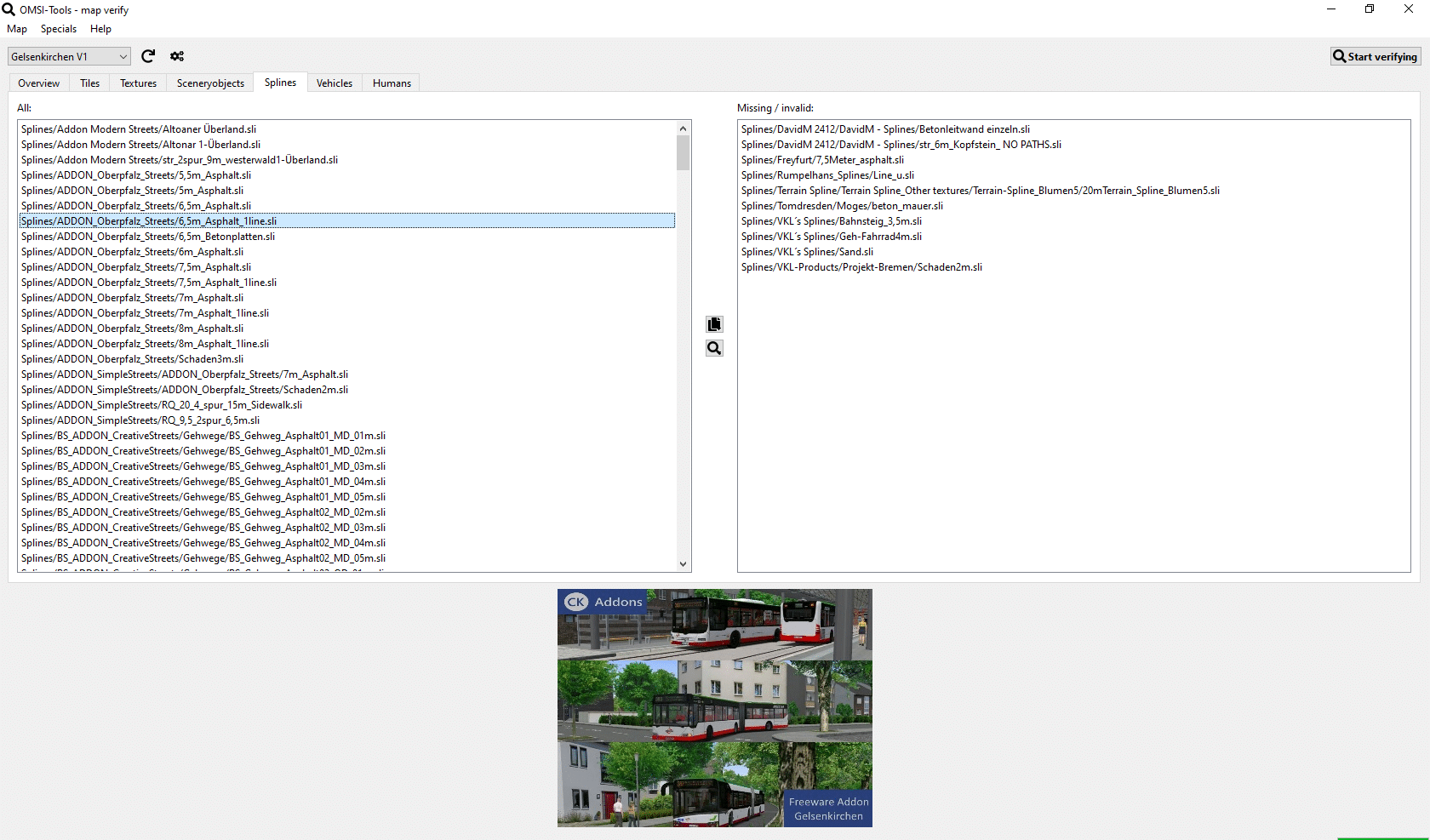1430x840 pixels.
Task: Click the Freeware Addon Gelsenkirchen banner
Action: click(x=714, y=708)
